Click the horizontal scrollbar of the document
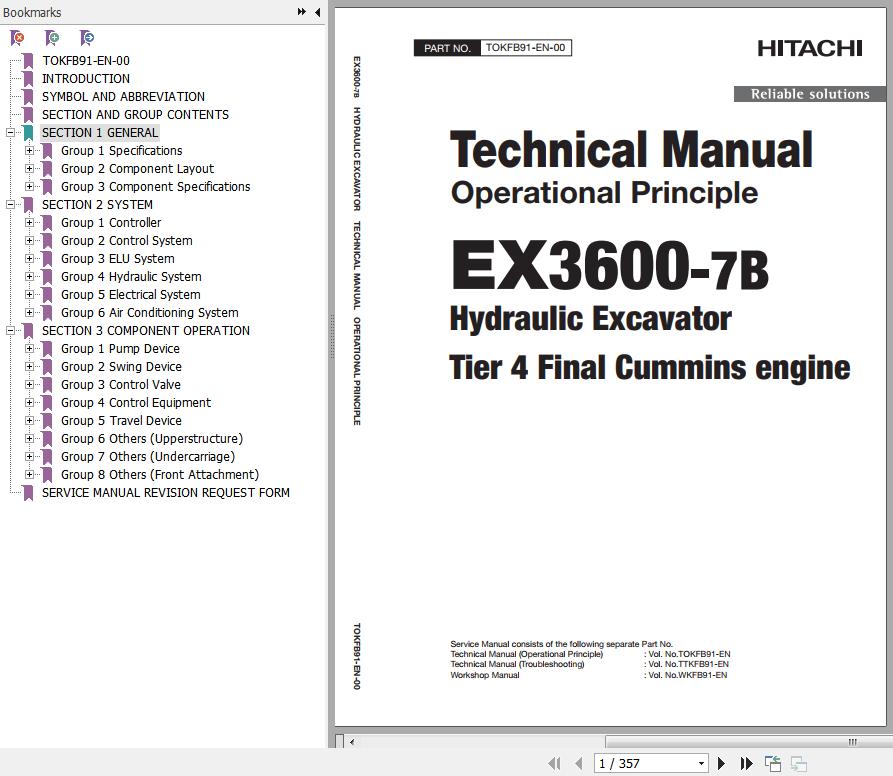893x776 pixels. tap(600, 742)
